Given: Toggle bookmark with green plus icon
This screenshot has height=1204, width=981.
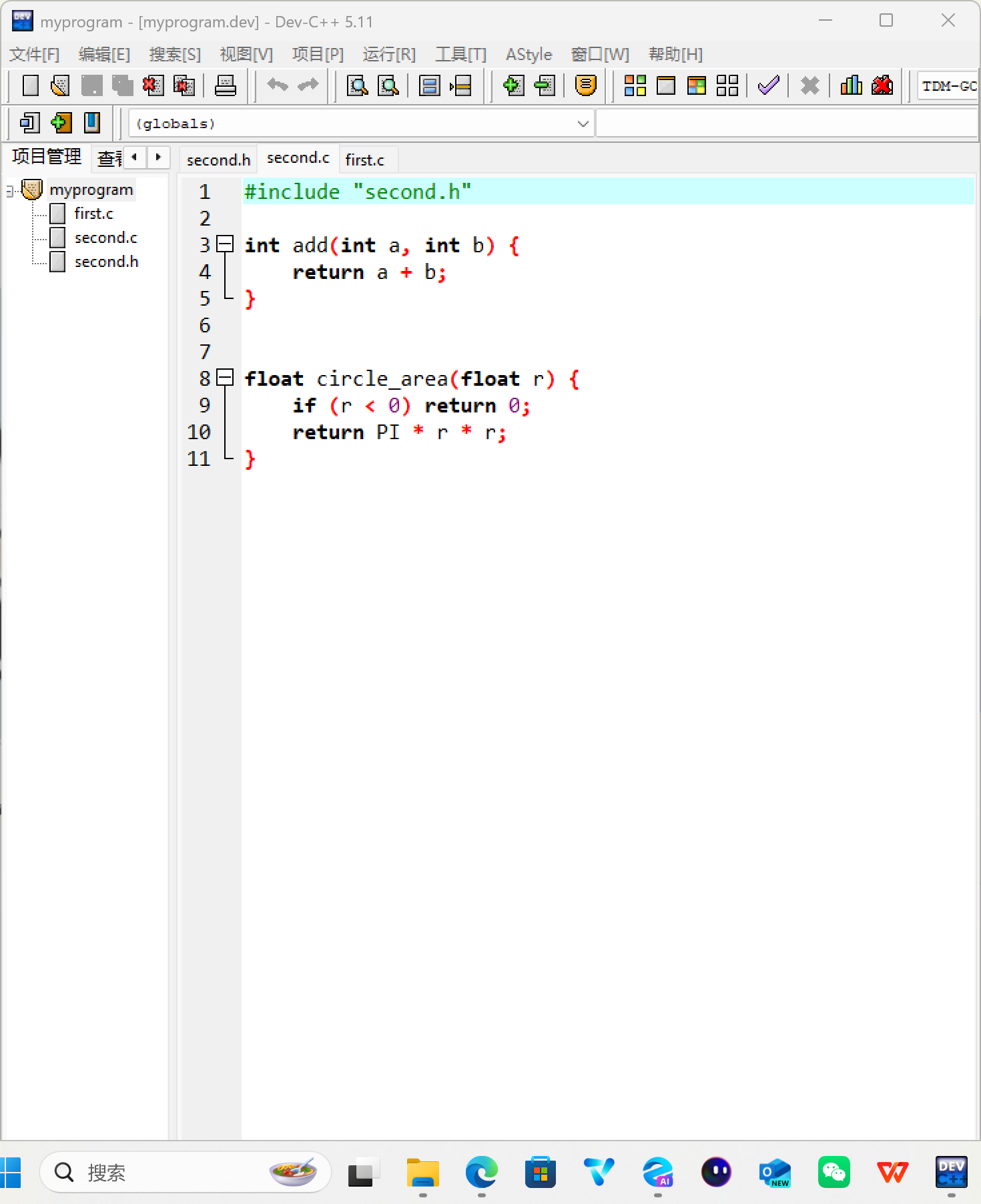Looking at the screenshot, I should click(x=61, y=123).
